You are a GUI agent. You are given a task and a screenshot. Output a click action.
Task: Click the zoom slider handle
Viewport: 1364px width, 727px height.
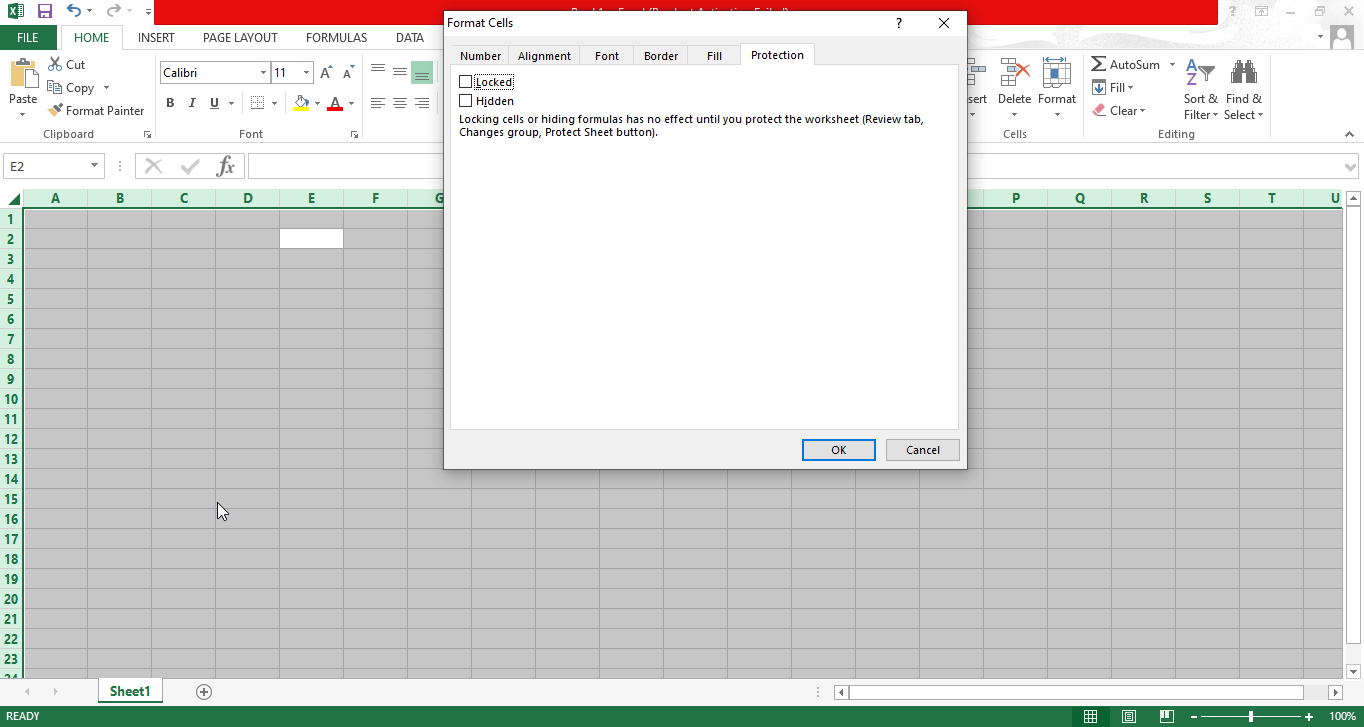point(1251,716)
